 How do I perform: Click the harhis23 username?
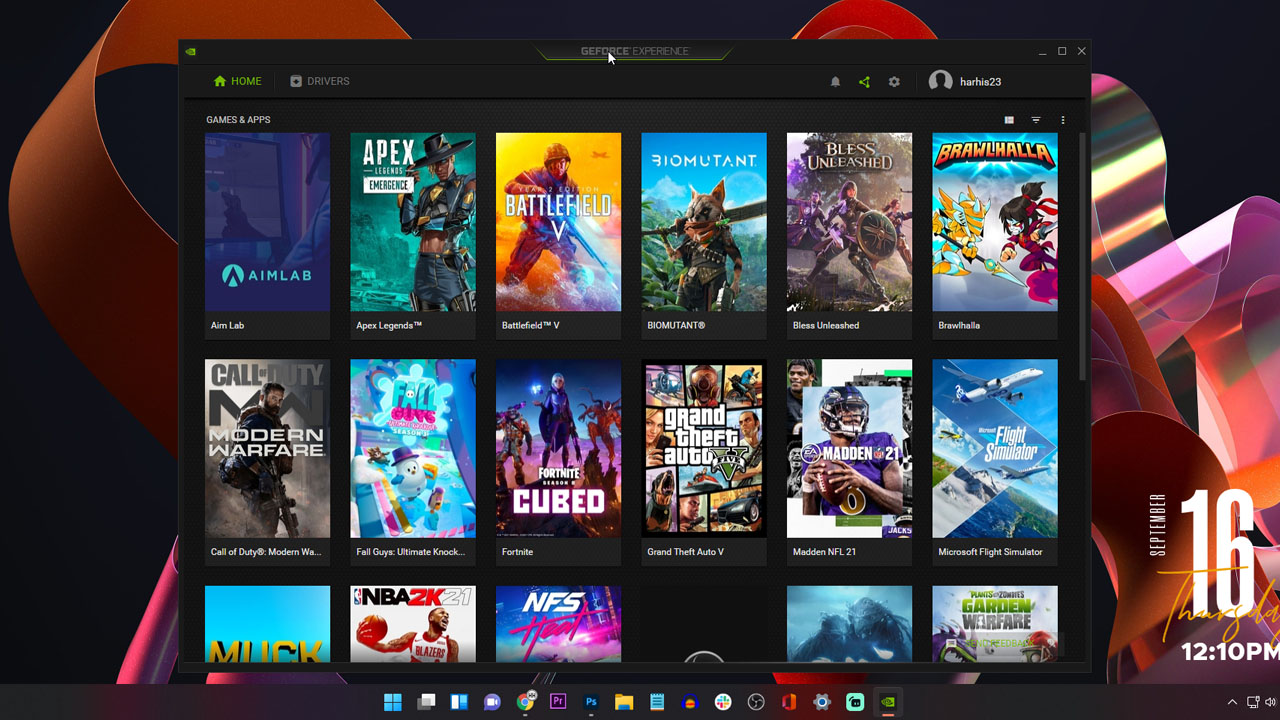980,82
